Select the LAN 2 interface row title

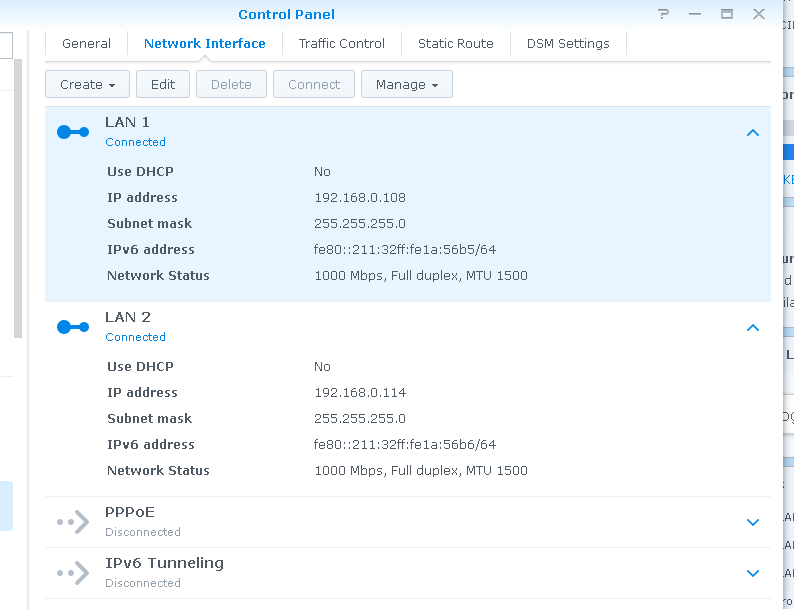[128, 317]
